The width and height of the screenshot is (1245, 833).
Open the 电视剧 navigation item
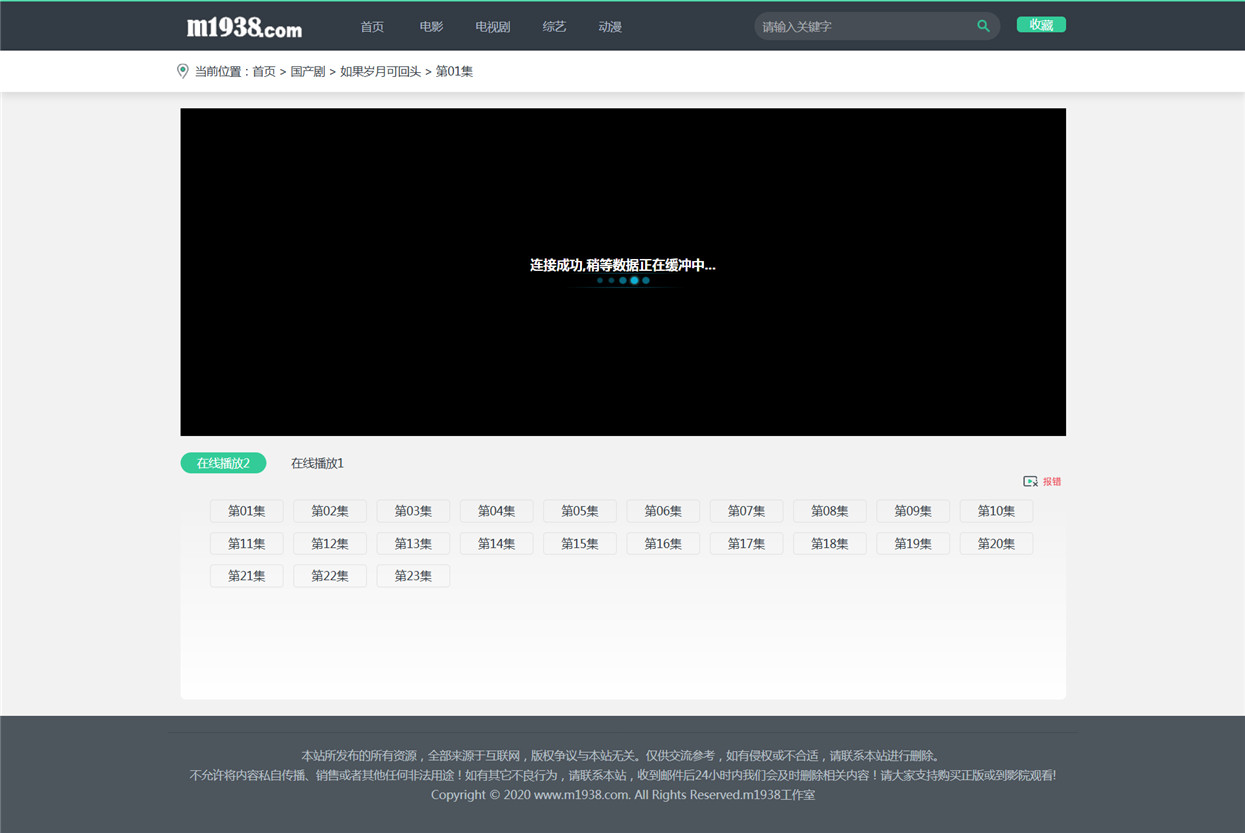pyautogui.click(x=493, y=27)
